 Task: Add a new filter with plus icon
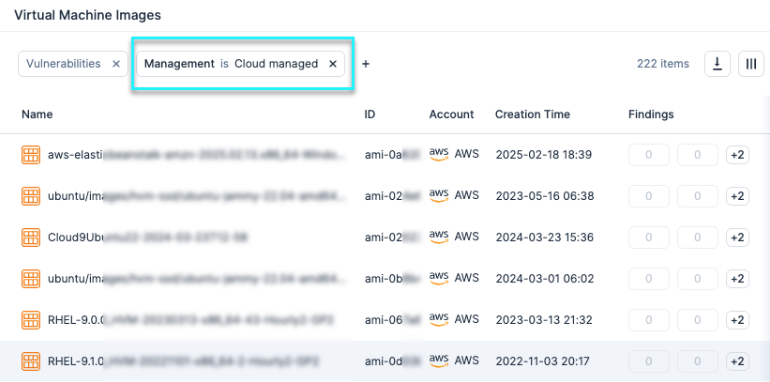(x=365, y=64)
